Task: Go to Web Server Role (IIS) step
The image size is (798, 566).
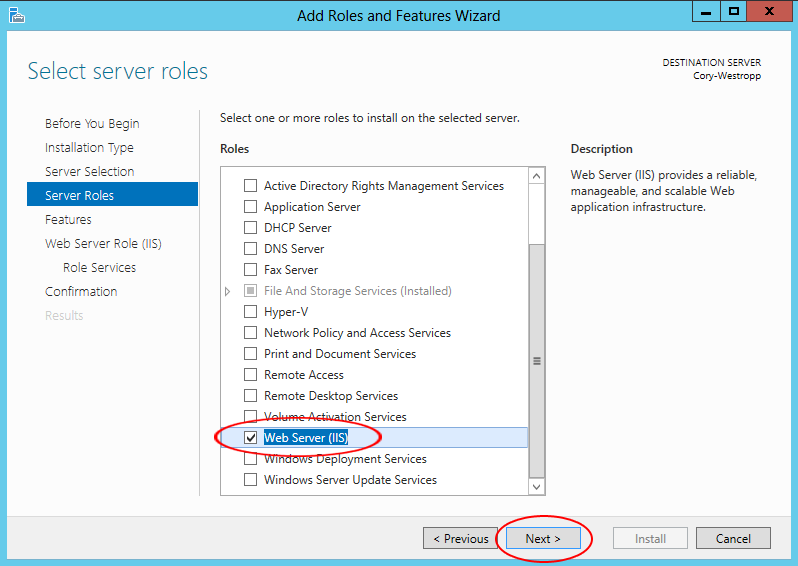Action: pos(103,243)
